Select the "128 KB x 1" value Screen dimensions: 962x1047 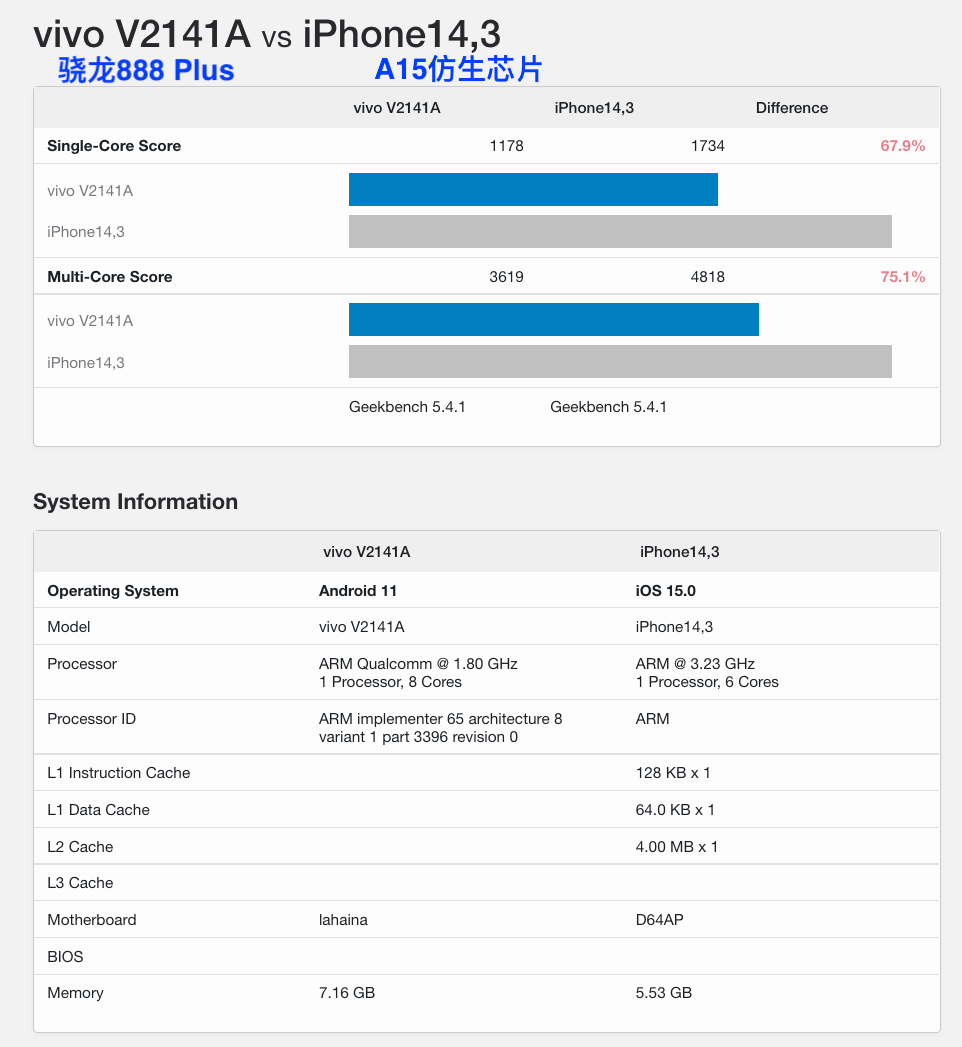coord(673,773)
